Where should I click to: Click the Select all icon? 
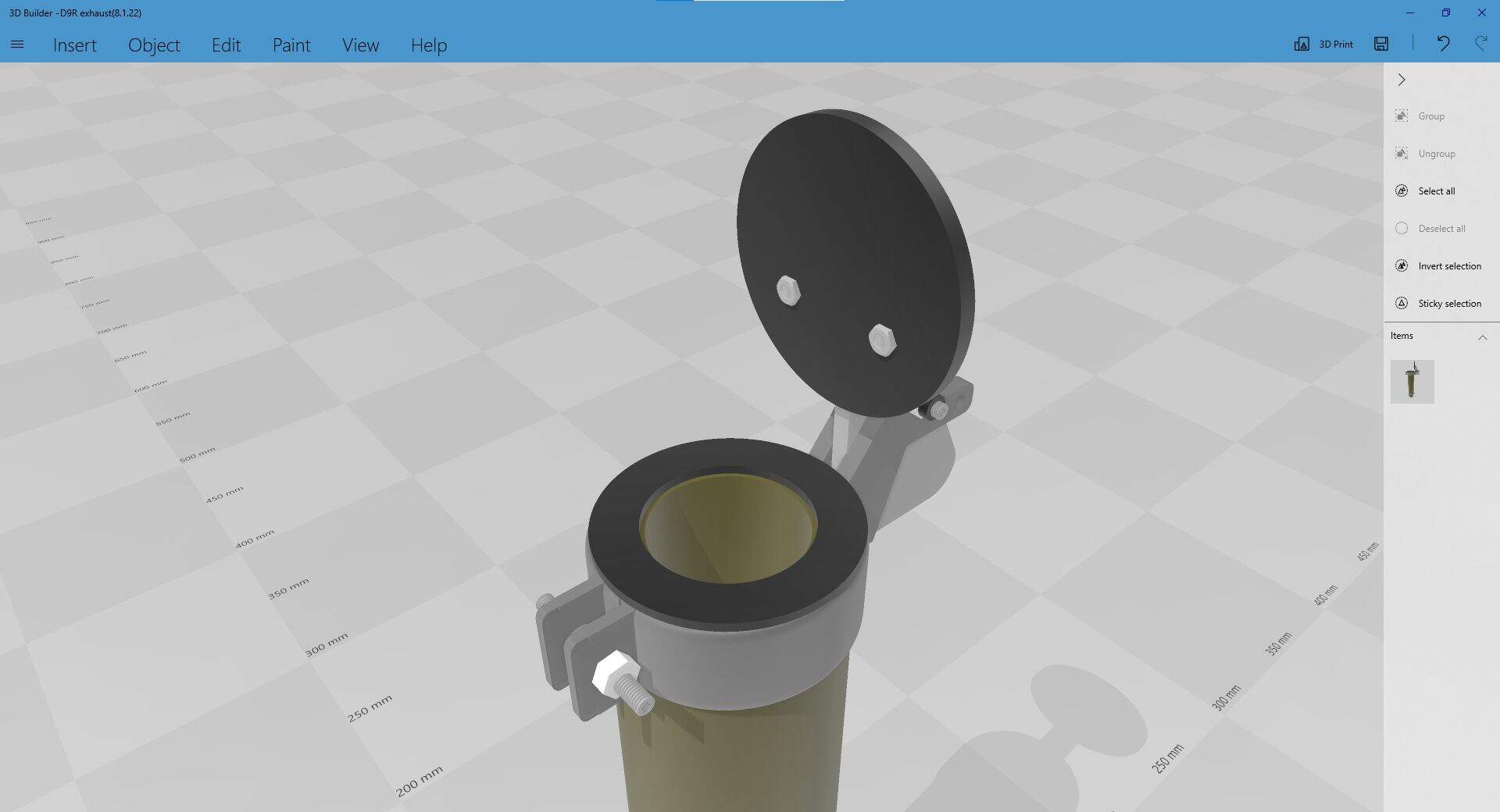pyautogui.click(x=1402, y=191)
